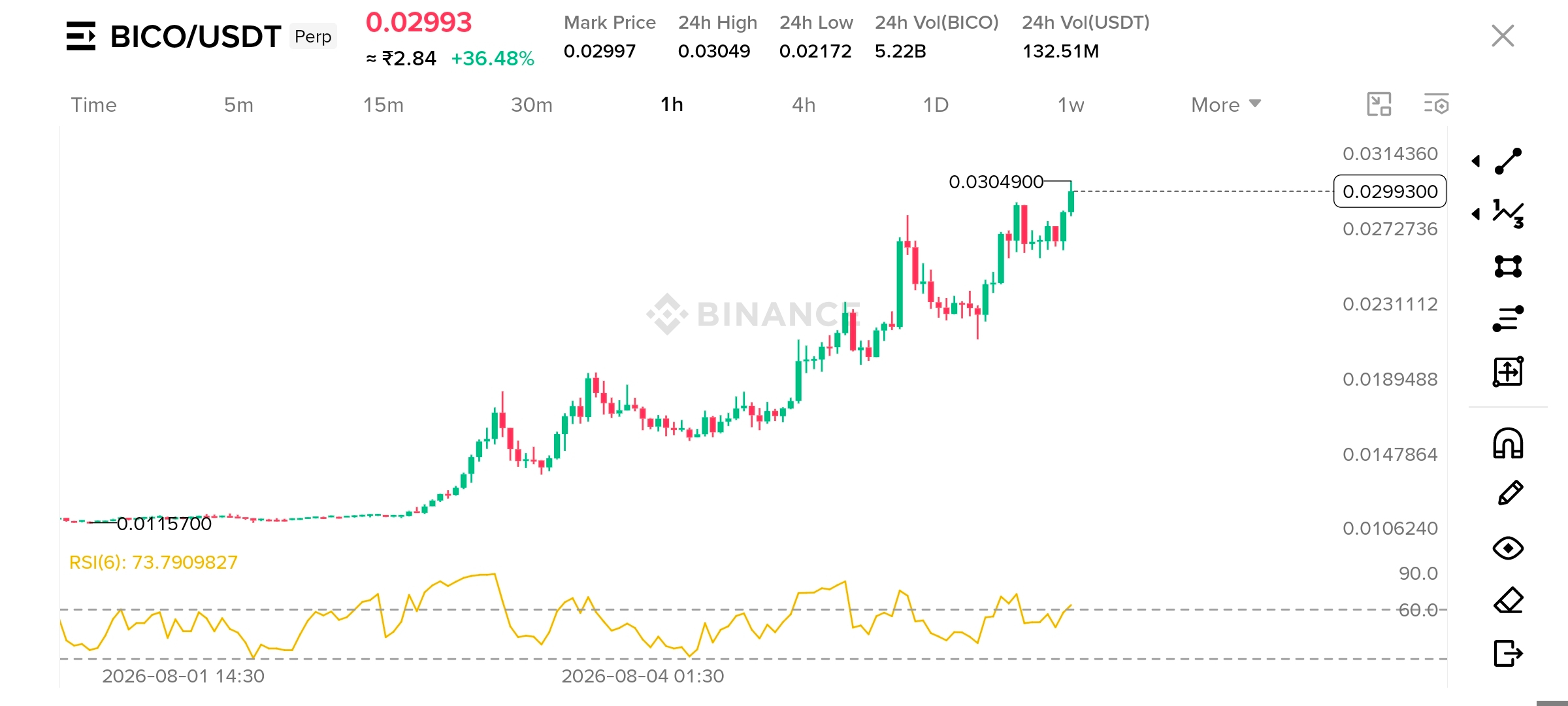Screen dimensions: 1568x706
Task: Switch chart to 30m interval
Action: [532, 105]
